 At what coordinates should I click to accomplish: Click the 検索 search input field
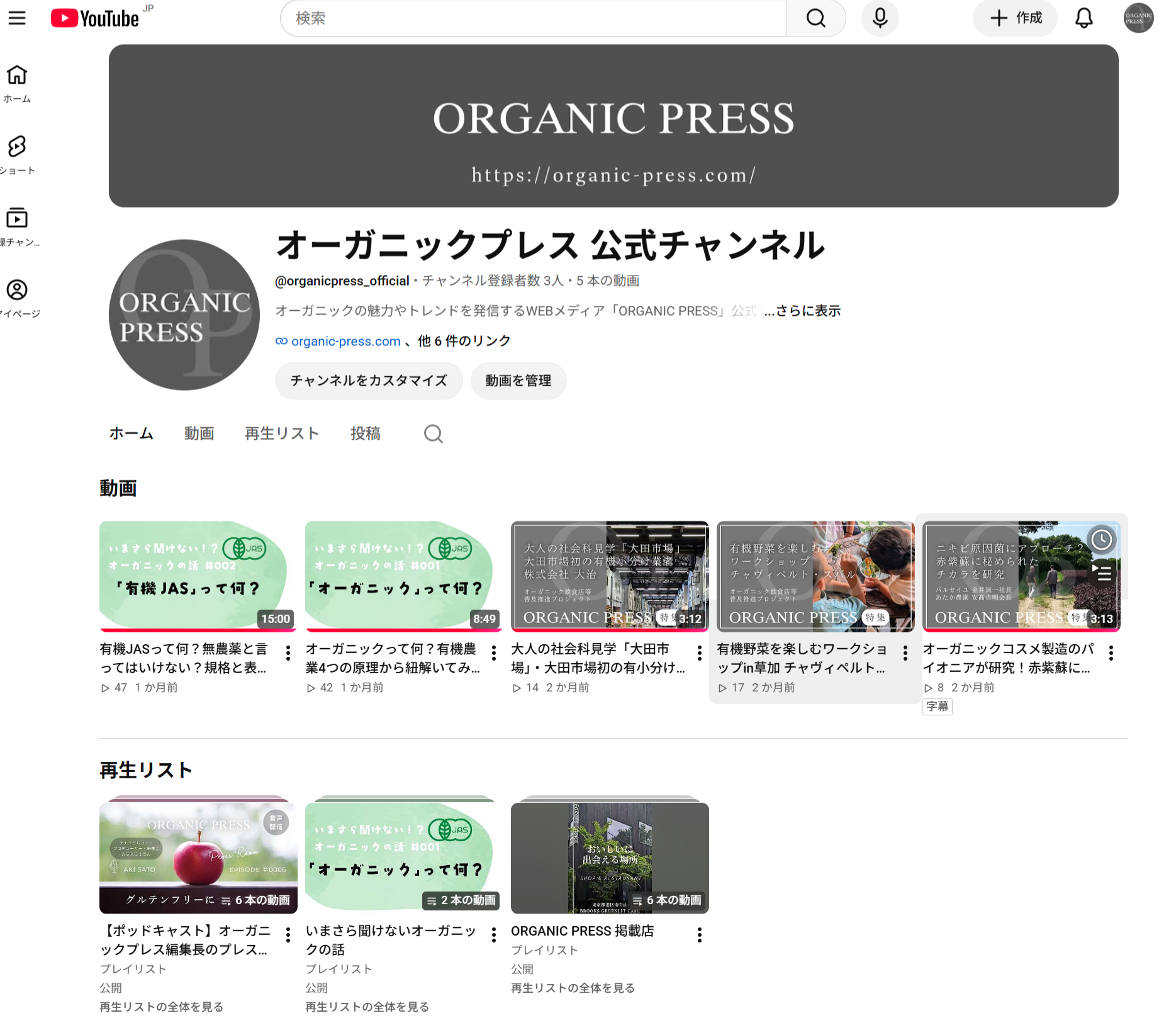pyautogui.click(x=533, y=18)
